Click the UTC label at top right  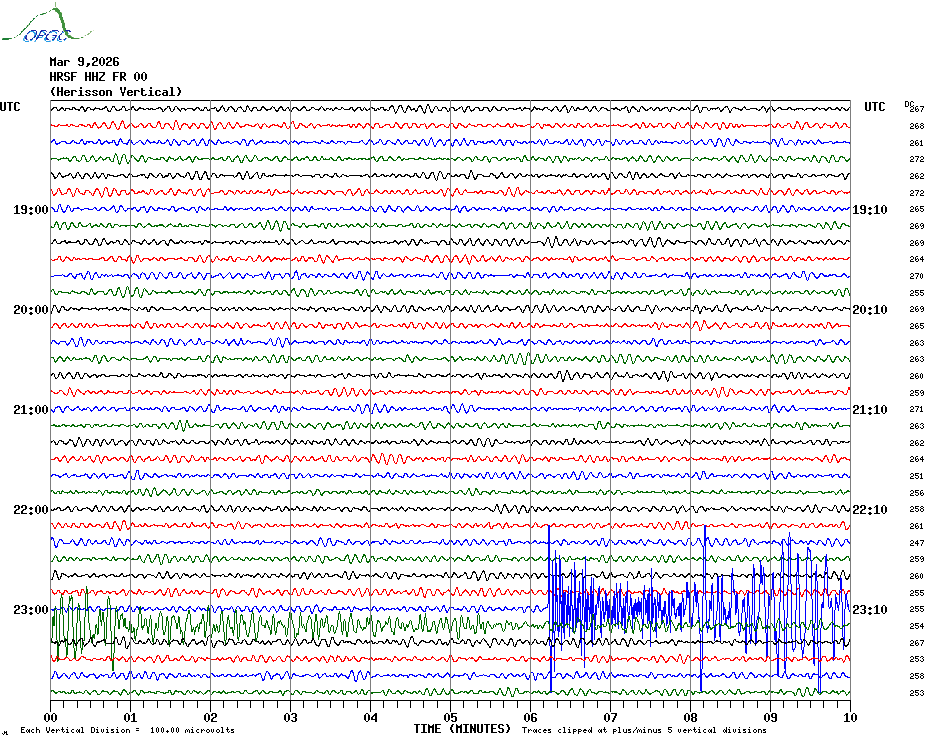(874, 107)
